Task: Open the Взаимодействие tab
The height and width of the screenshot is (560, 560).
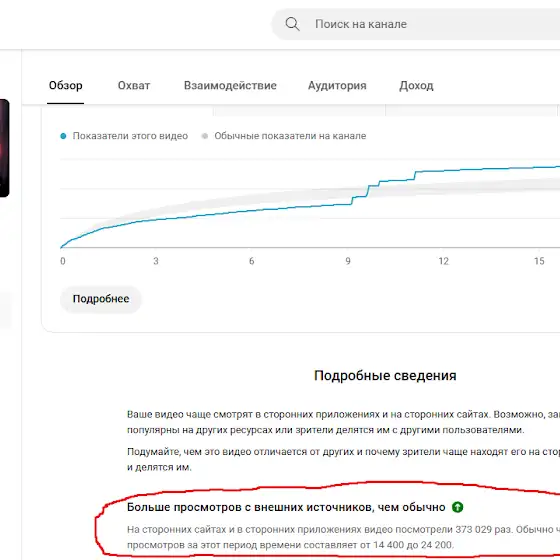Action: [x=230, y=86]
